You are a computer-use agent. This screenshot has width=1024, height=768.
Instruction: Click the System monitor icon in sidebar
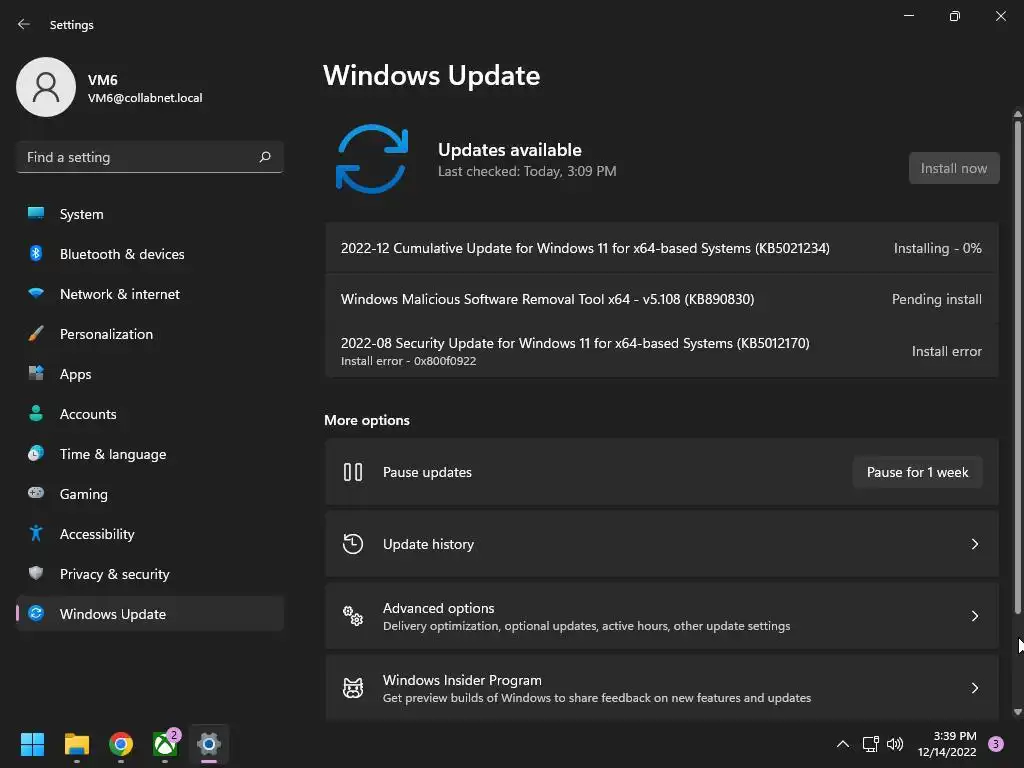(x=36, y=213)
